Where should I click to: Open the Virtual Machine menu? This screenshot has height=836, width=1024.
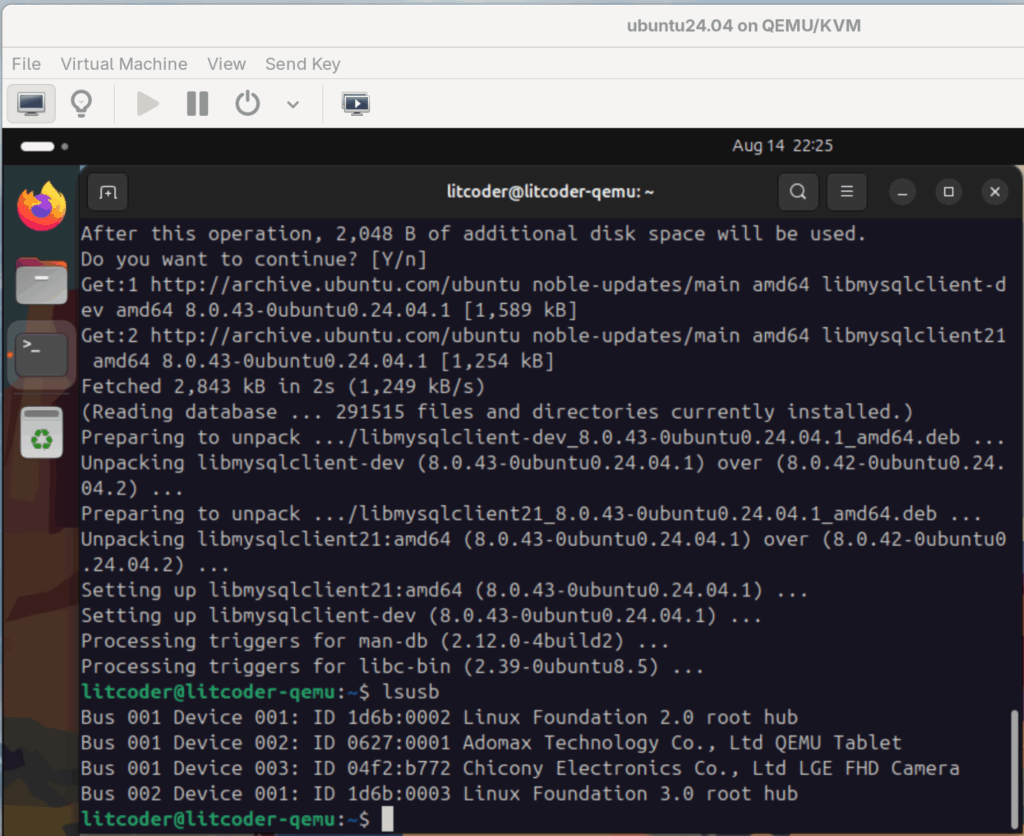coord(124,64)
